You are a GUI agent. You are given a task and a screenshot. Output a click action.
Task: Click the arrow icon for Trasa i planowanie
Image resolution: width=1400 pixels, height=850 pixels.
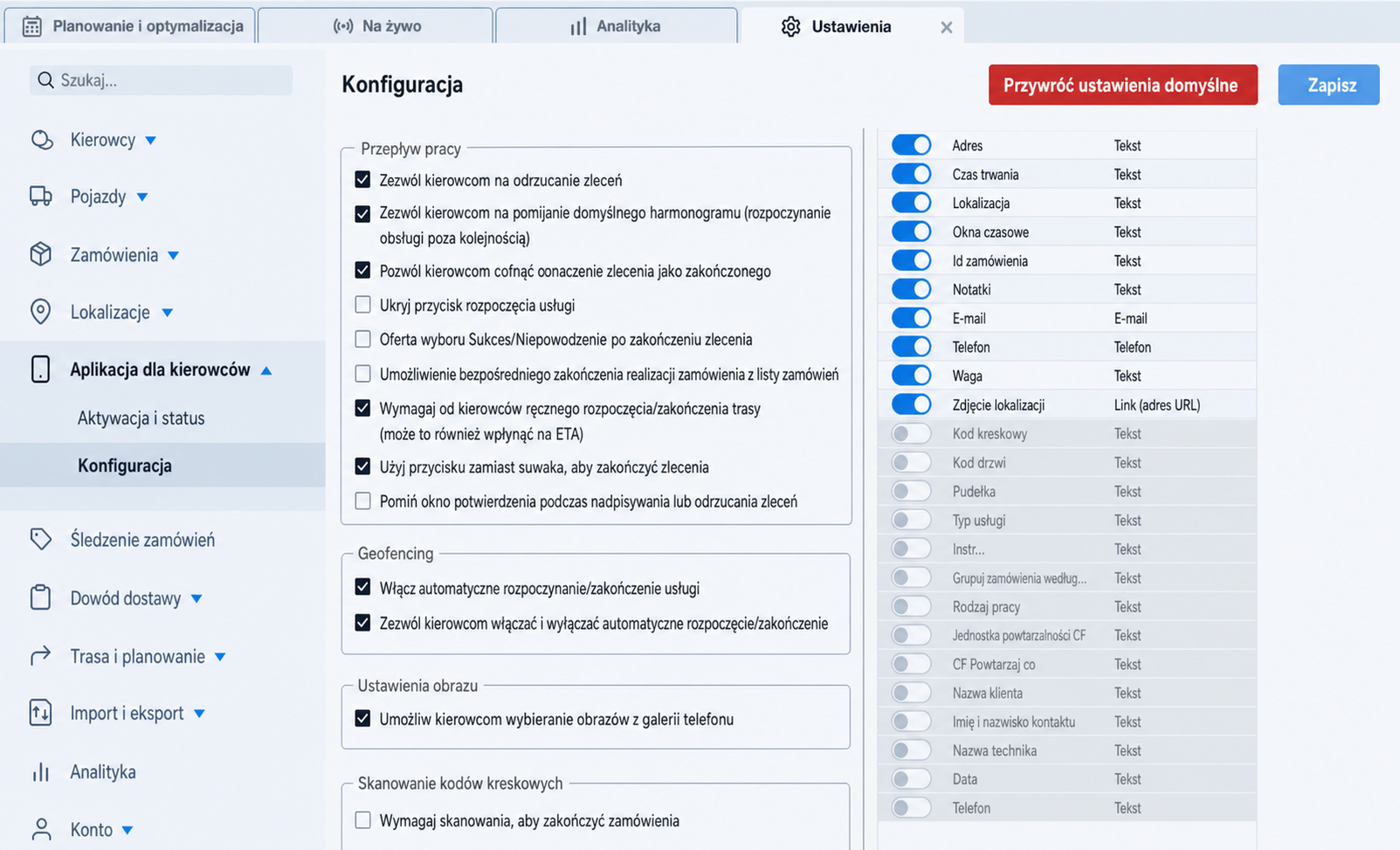click(40, 655)
